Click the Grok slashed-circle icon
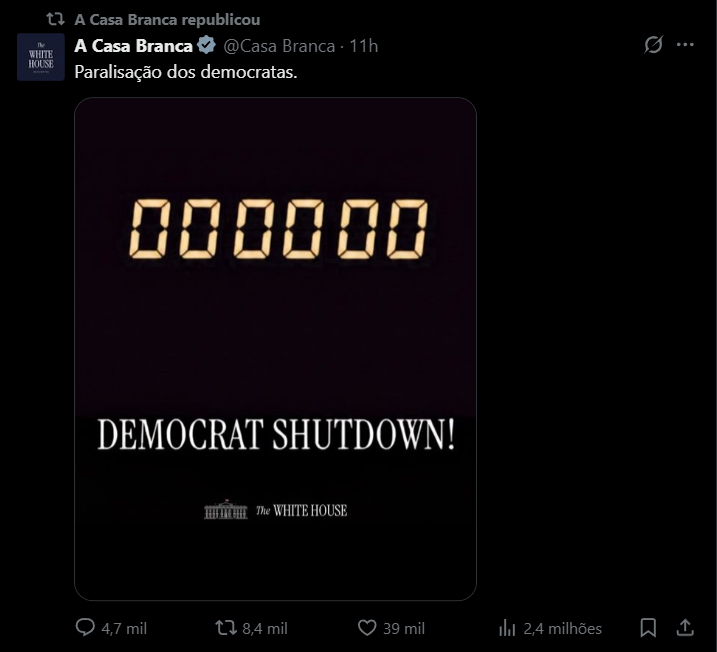This screenshot has height=652, width=717. click(654, 45)
